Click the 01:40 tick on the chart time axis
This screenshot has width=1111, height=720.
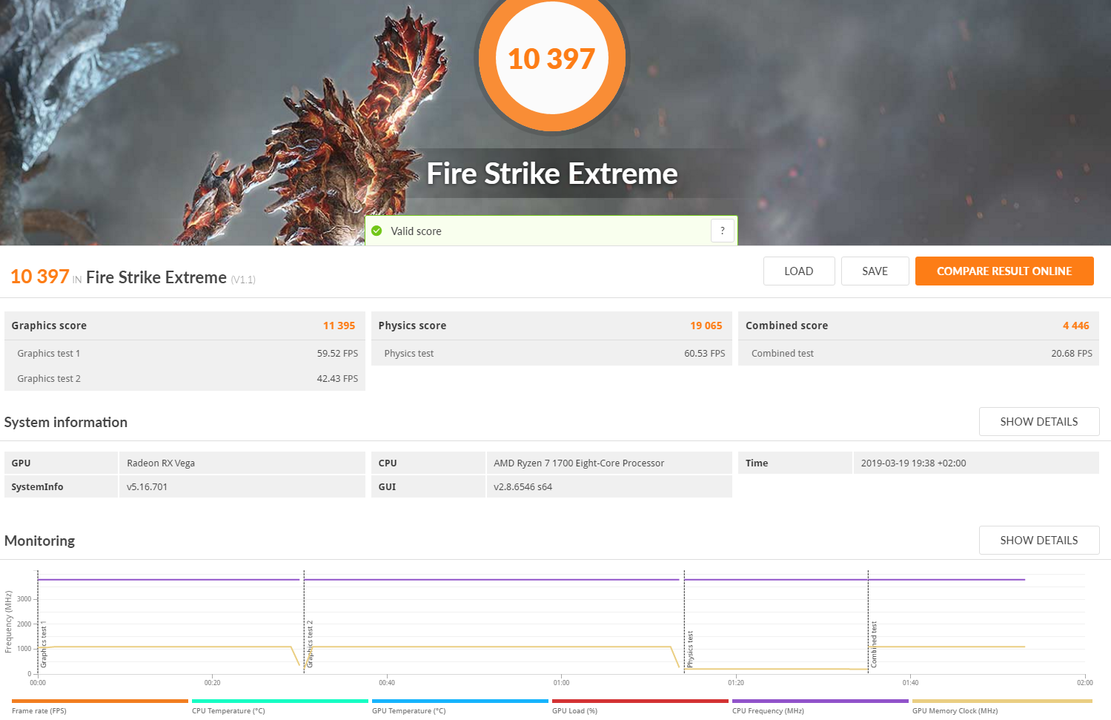(910, 682)
